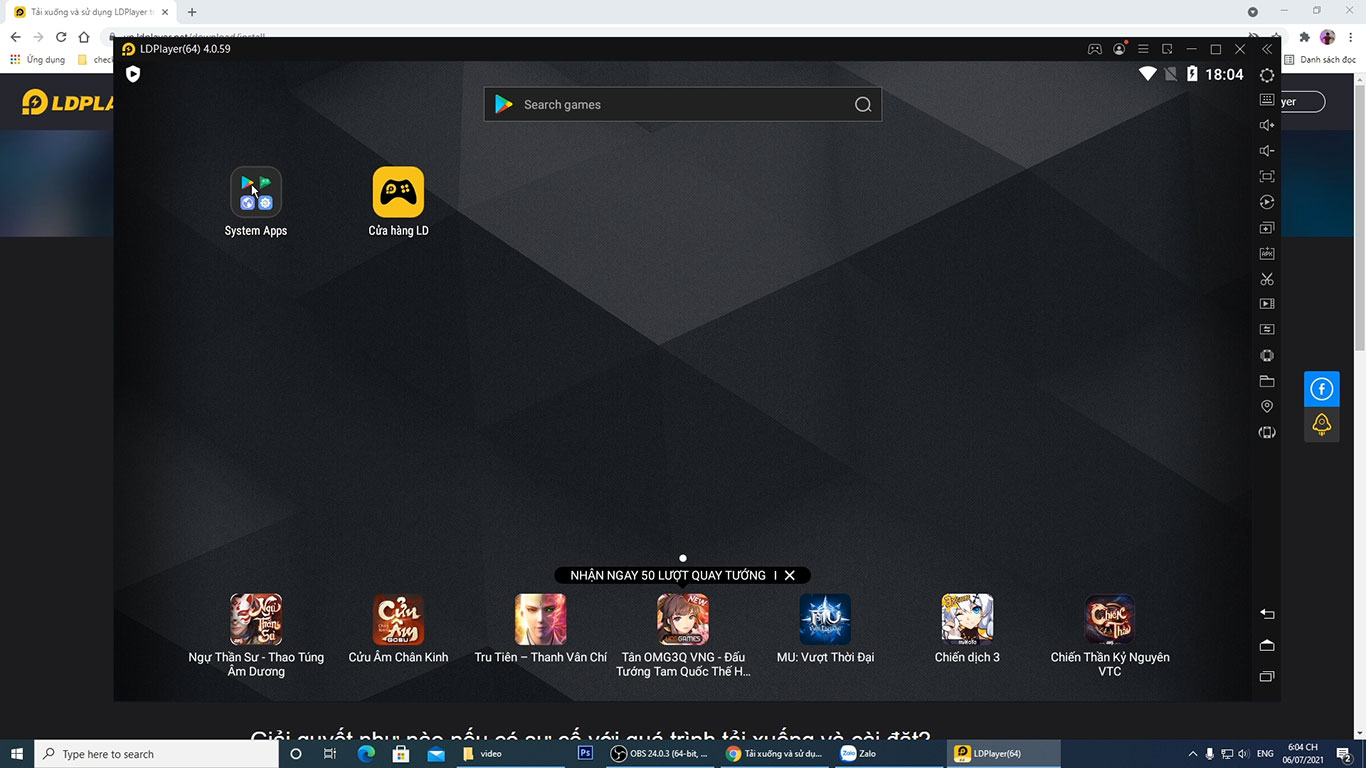Open the System Apps folder
The height and width of the screenshot is (768, 1366).
256,192
